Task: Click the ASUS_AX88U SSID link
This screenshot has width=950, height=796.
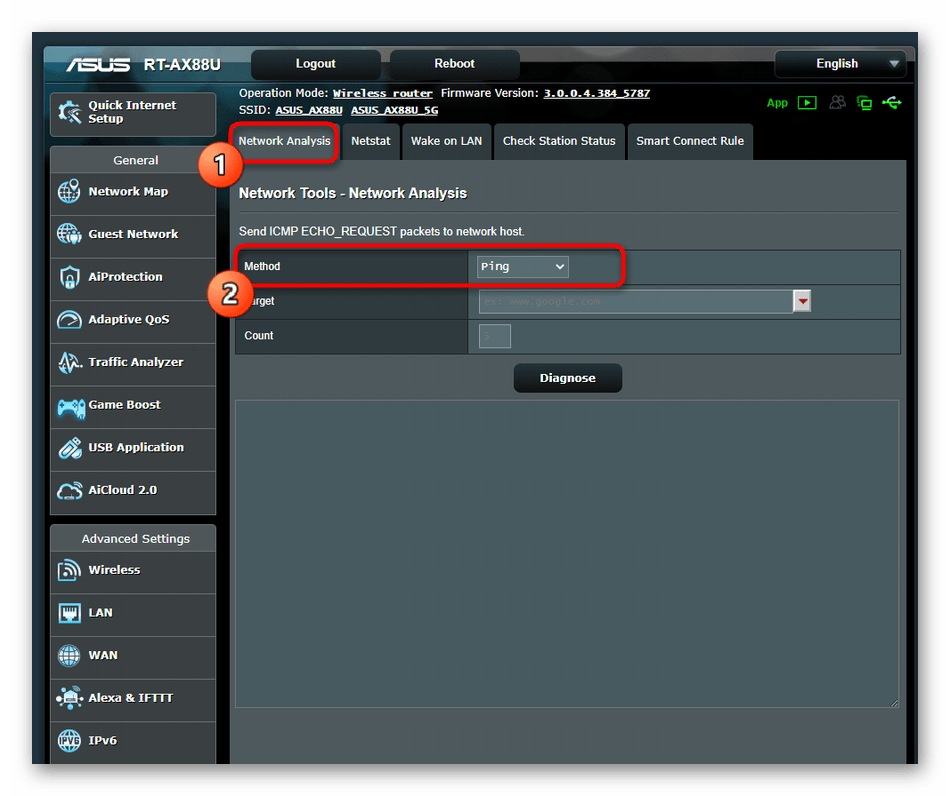Action: 309,110
